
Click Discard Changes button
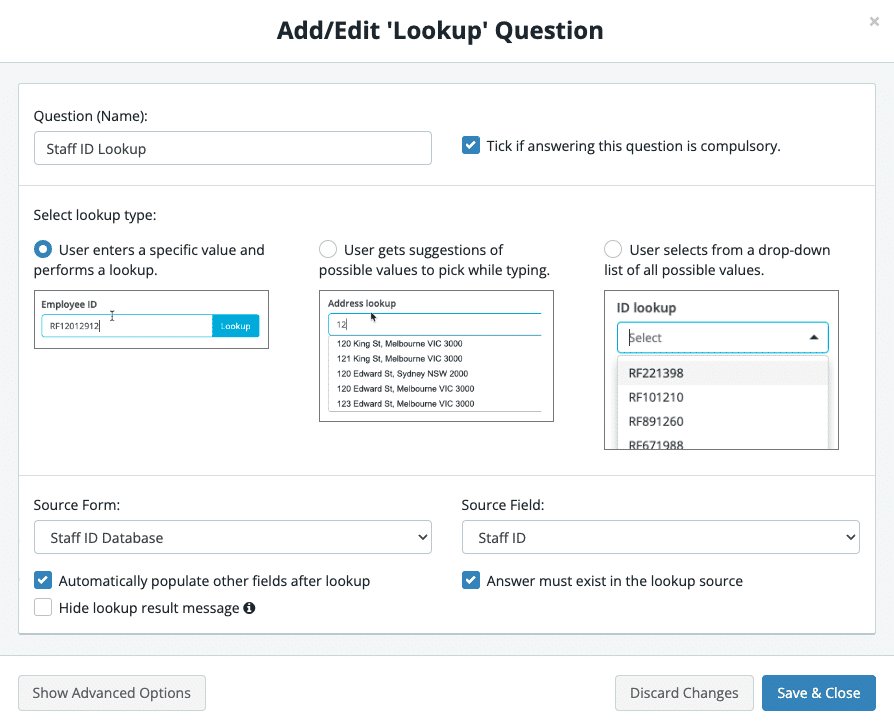[684, 693]
